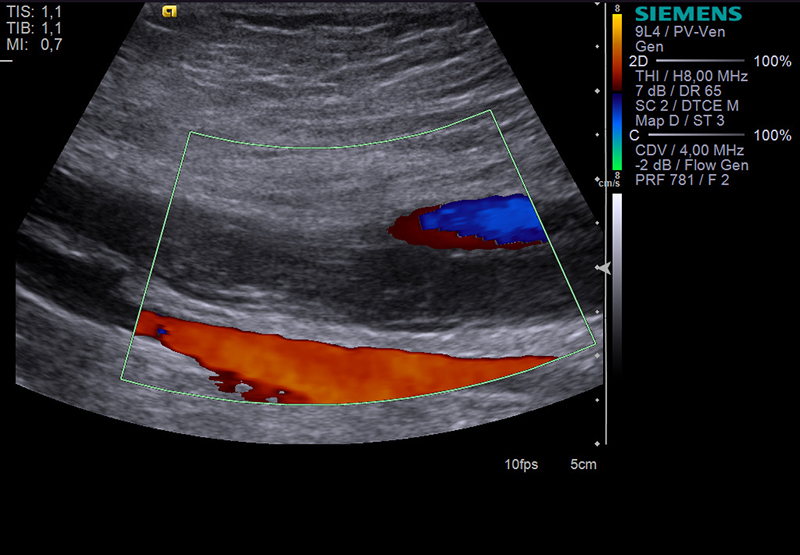The height and width of the screenshot is (555, 800).
Task: Click the '9L4 / PV-Ven' transducer text
Action: [x=680, y=32]
